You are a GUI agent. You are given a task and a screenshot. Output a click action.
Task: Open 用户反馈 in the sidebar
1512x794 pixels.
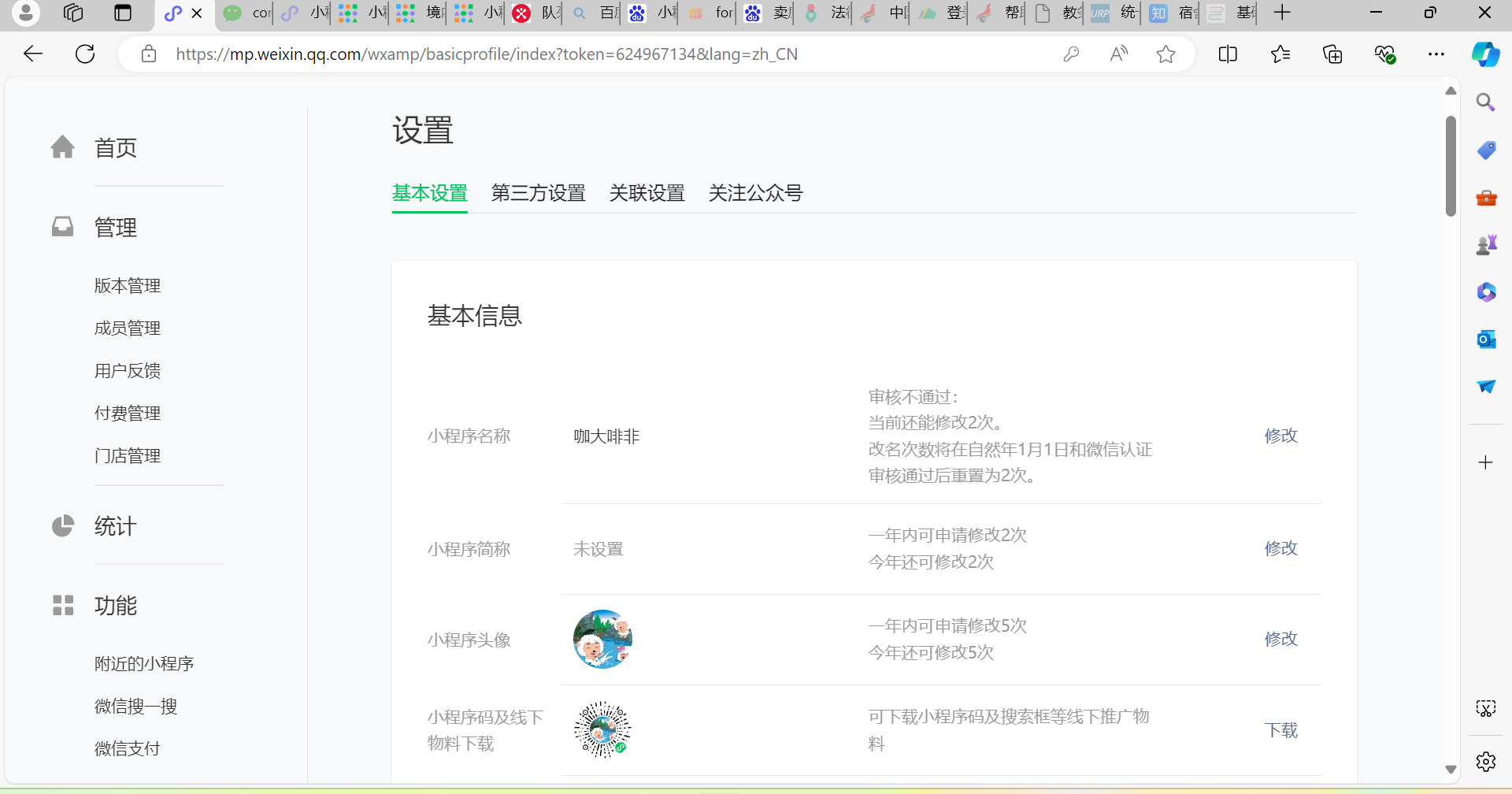coord(128,370)
